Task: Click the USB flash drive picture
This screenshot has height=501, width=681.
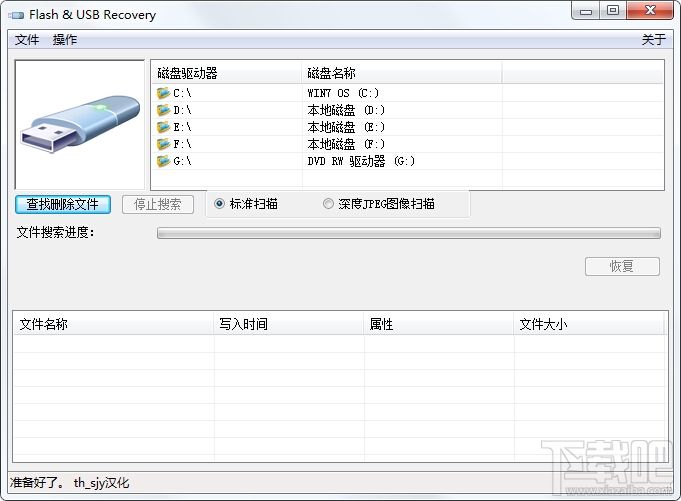Action: click(80, 123)
